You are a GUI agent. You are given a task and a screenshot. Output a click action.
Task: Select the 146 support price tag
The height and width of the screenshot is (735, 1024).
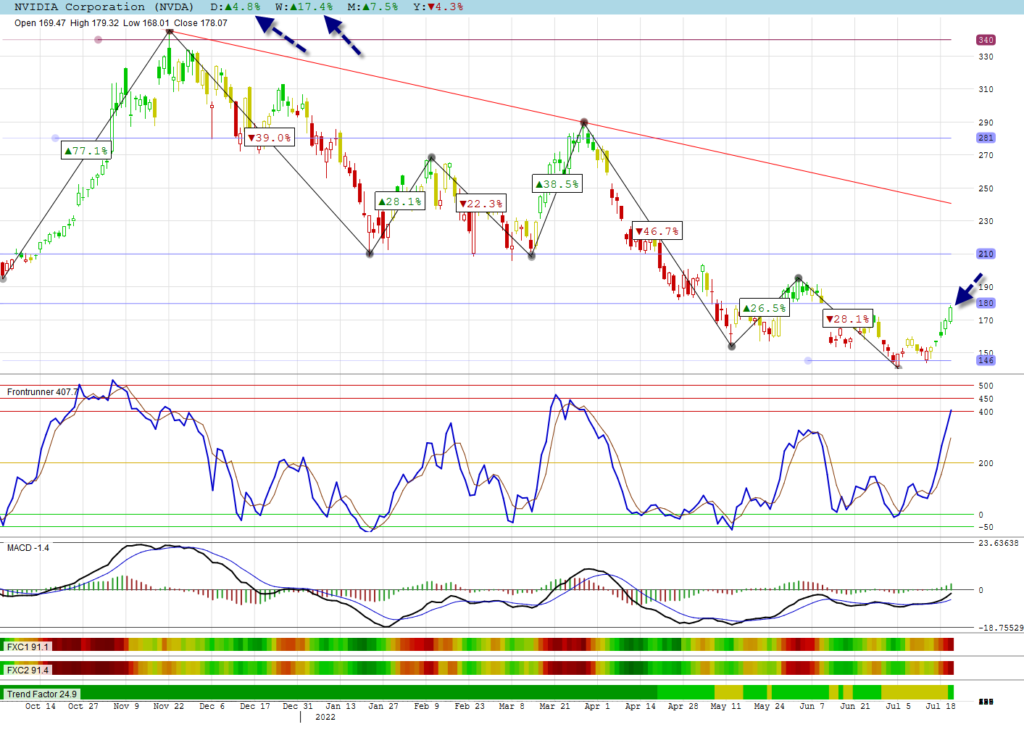point(985,360)
